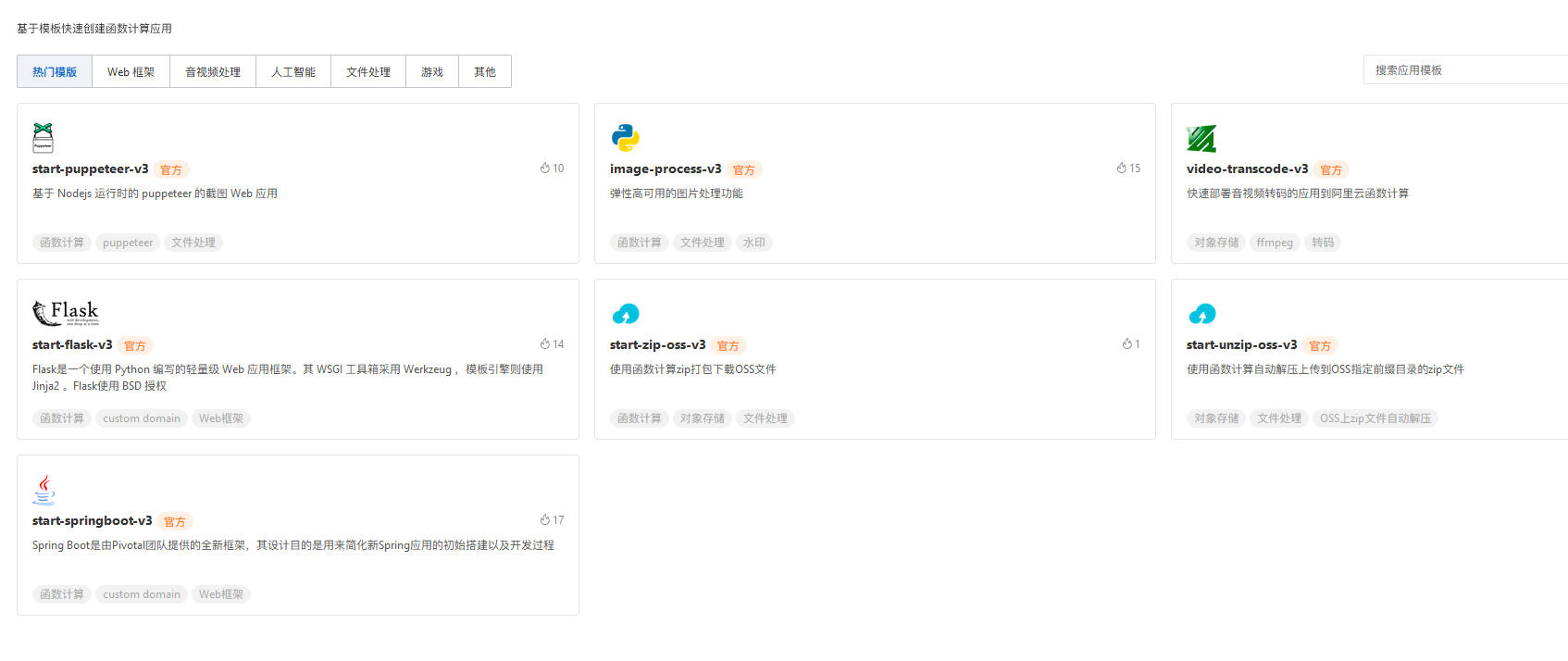Click the 官方 badge on image-process-v3
The height and width of the screenshot is (661, 1568).
pos(744,169)
